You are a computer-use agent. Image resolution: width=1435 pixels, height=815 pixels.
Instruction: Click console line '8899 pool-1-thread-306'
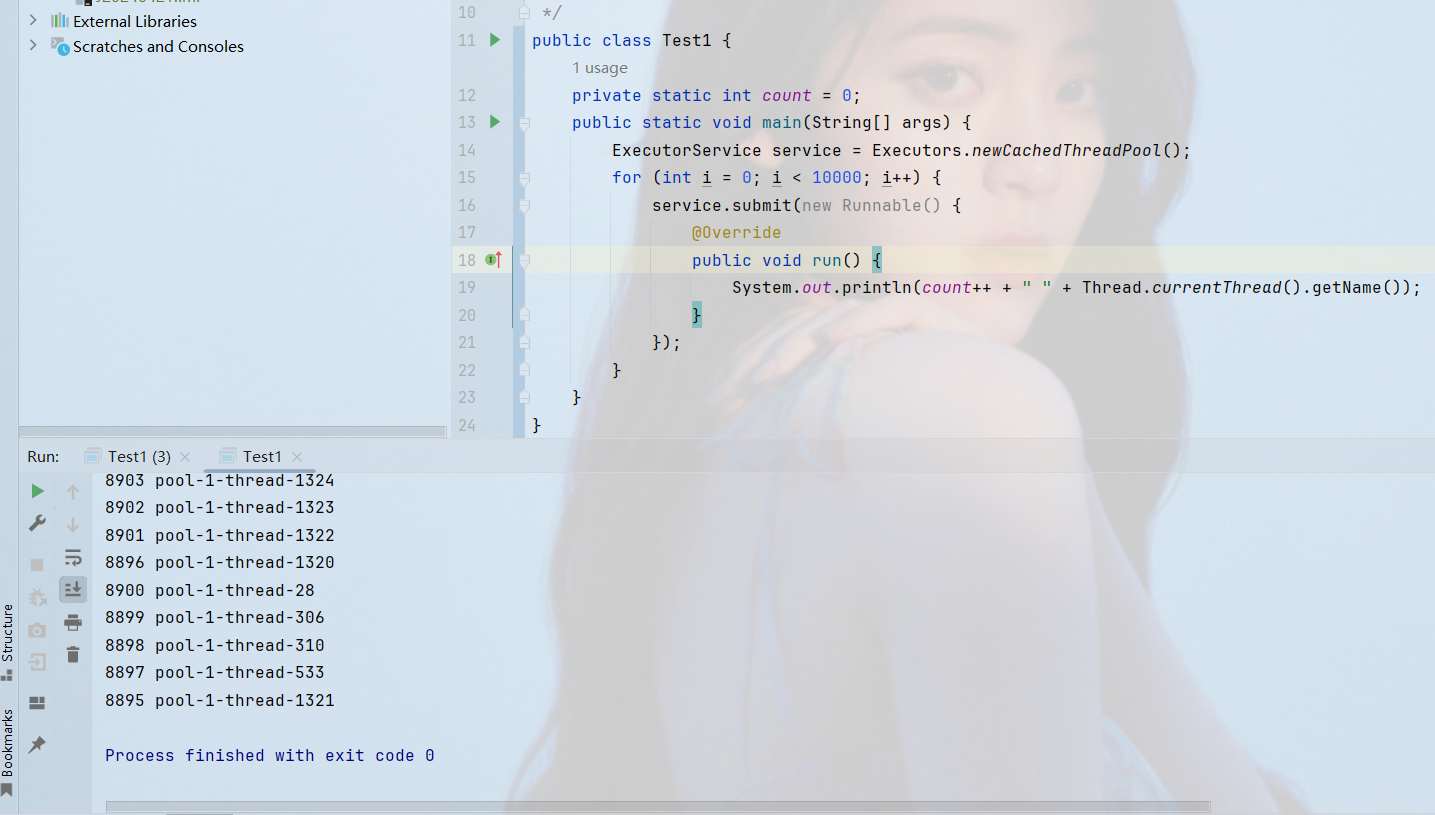215,617
